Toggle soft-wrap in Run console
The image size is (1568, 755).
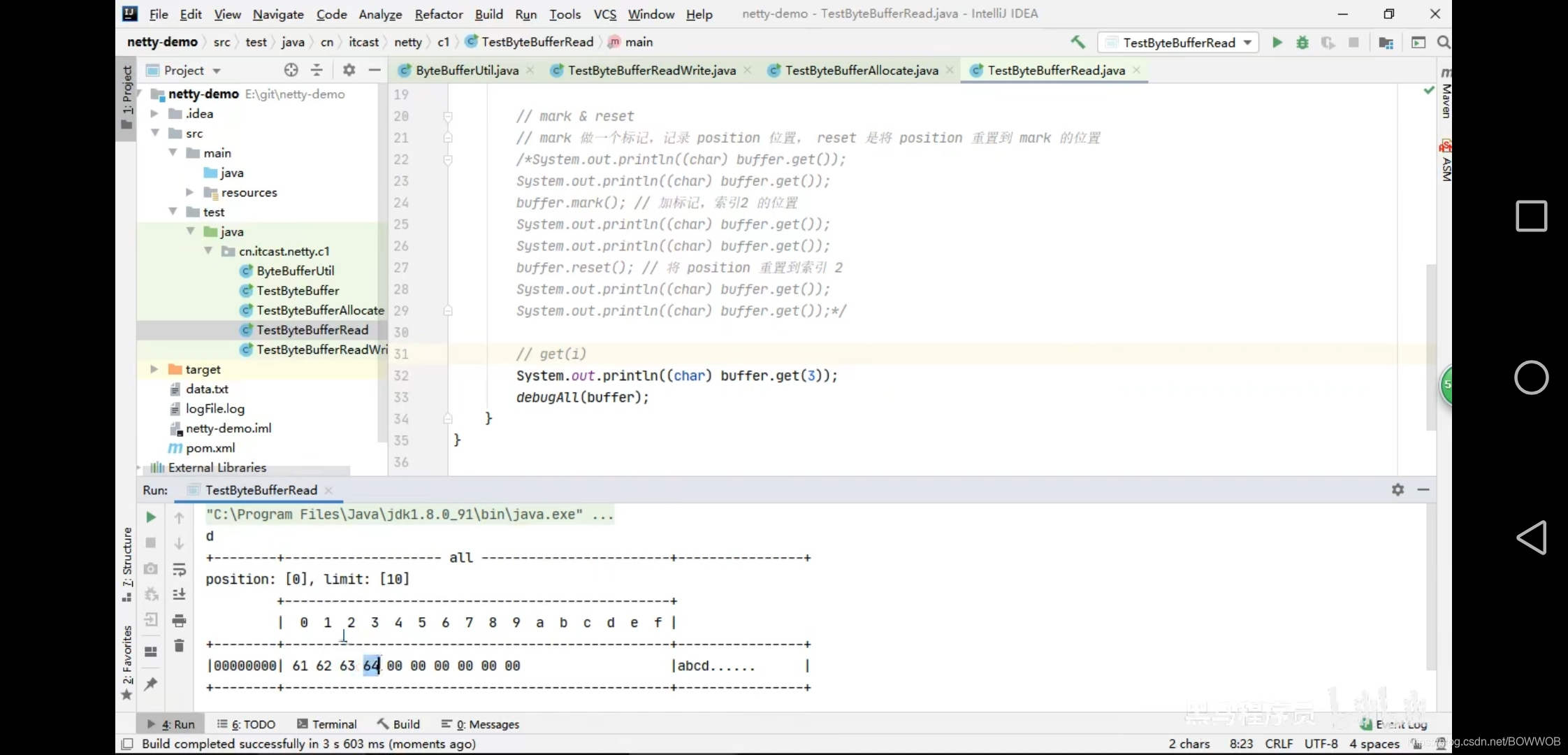click(179, 569)
